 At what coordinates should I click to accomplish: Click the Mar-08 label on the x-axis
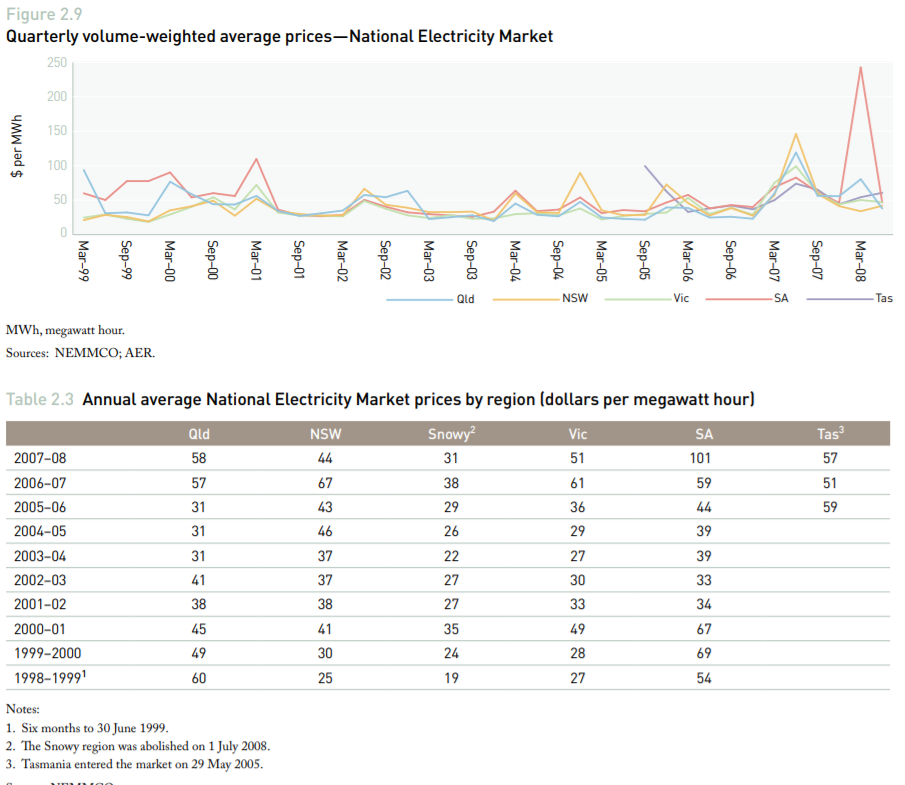pos(859,261)
